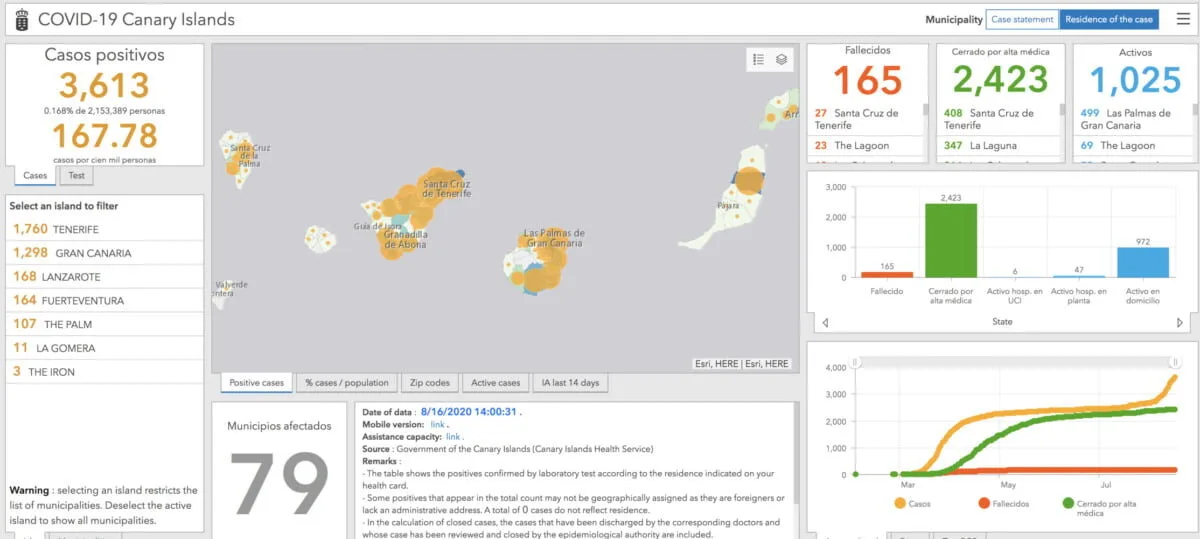Switch to the Cases tab
Image resolution: width=1200 pixels, height=539 pixels.
tap(35, 175)
